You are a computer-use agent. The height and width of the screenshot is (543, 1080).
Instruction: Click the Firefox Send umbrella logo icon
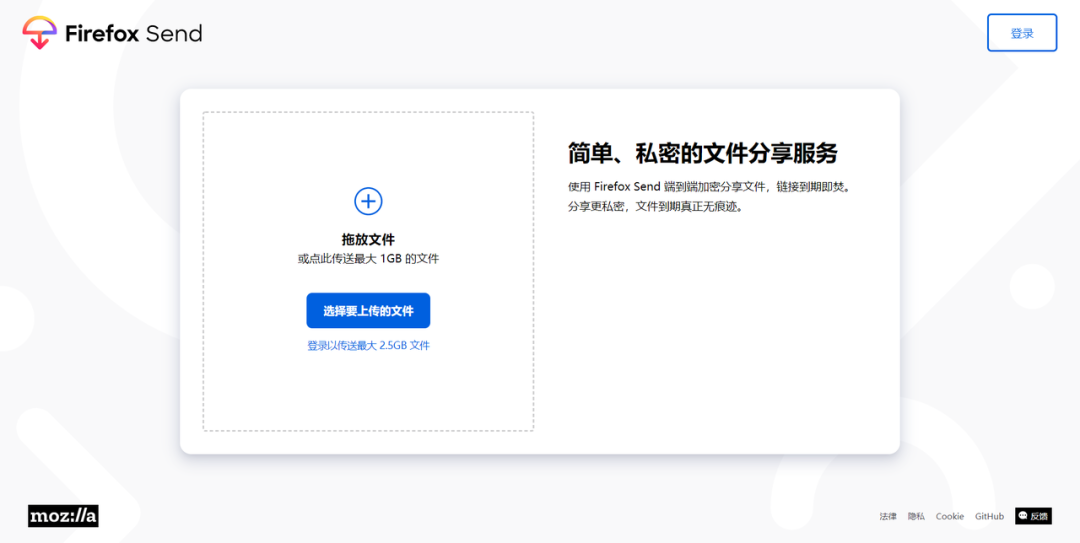pyautogui.click(x=39, y=32)
